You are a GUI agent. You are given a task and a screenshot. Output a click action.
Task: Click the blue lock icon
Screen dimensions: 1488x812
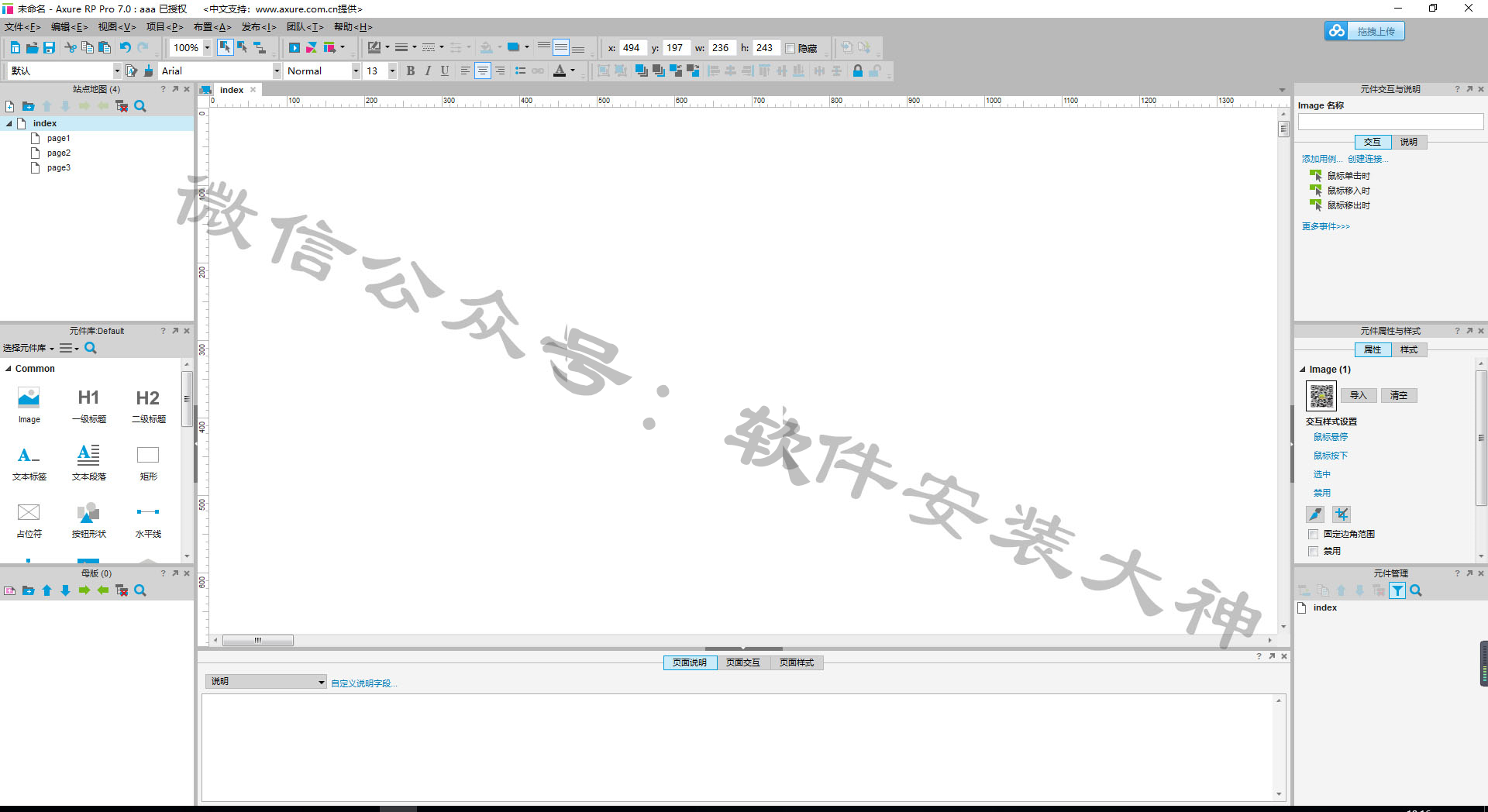(858, 71)
